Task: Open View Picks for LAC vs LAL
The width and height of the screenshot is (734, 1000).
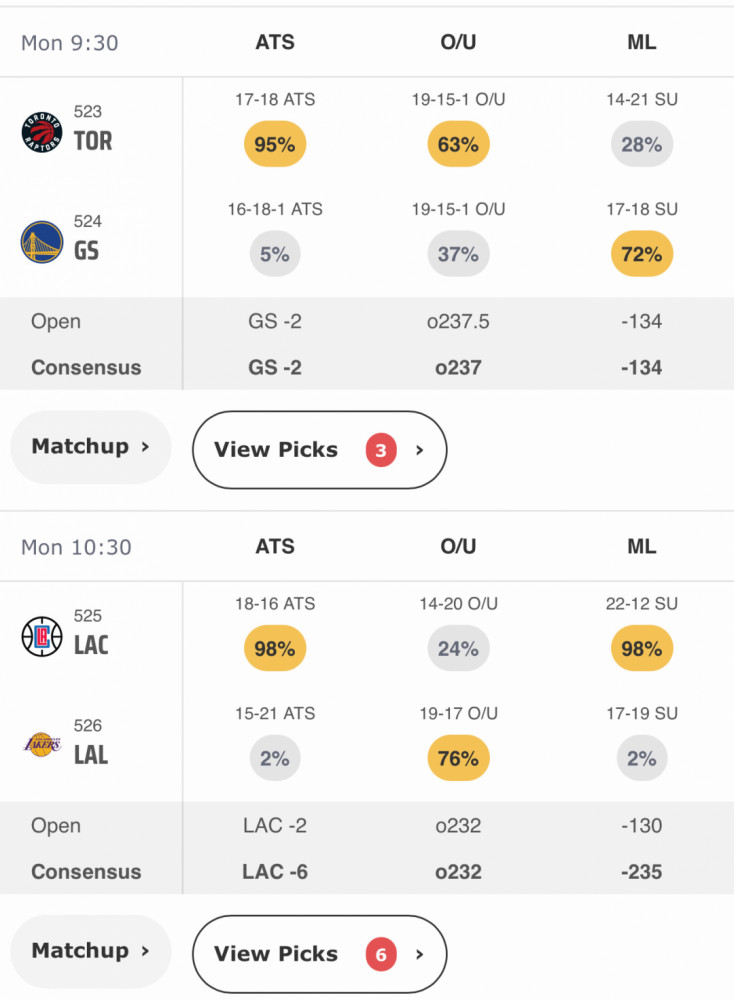Action: pos(319,954)
